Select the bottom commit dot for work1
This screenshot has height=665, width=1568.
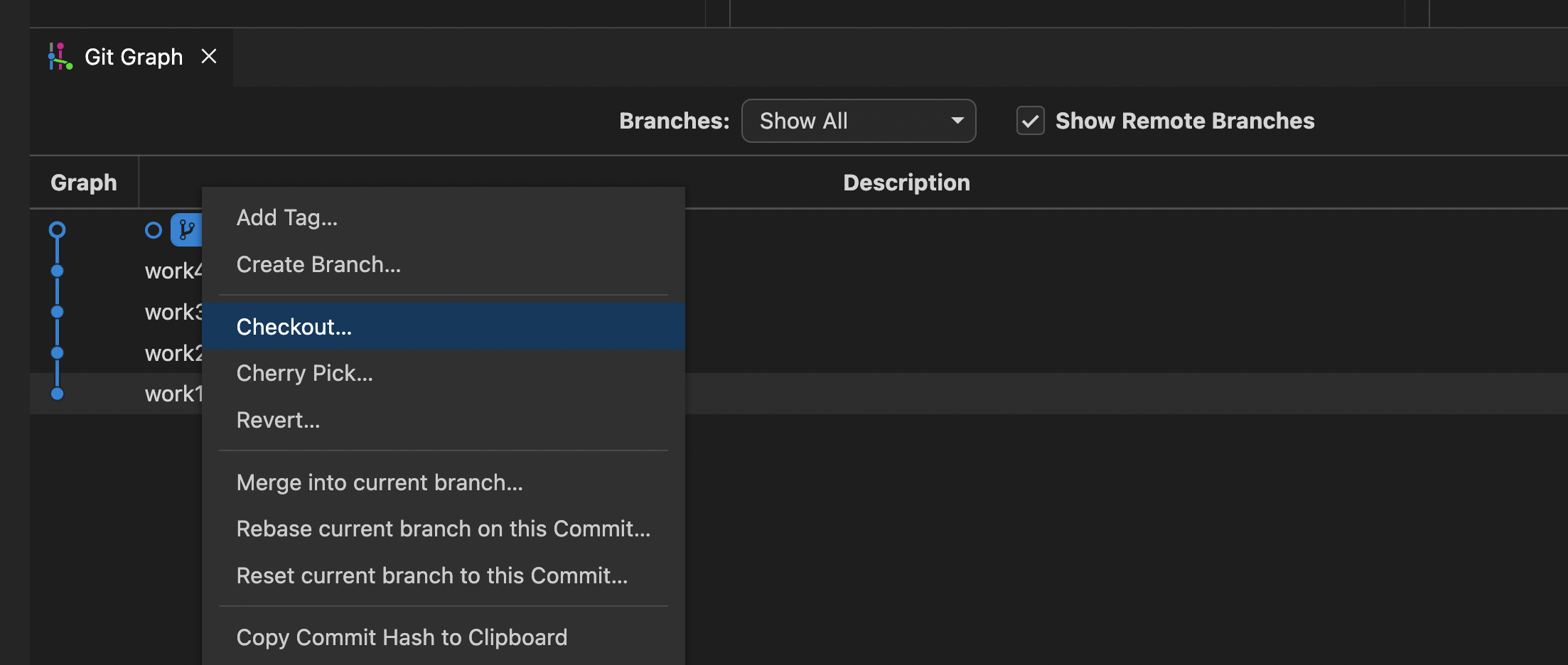57,393
